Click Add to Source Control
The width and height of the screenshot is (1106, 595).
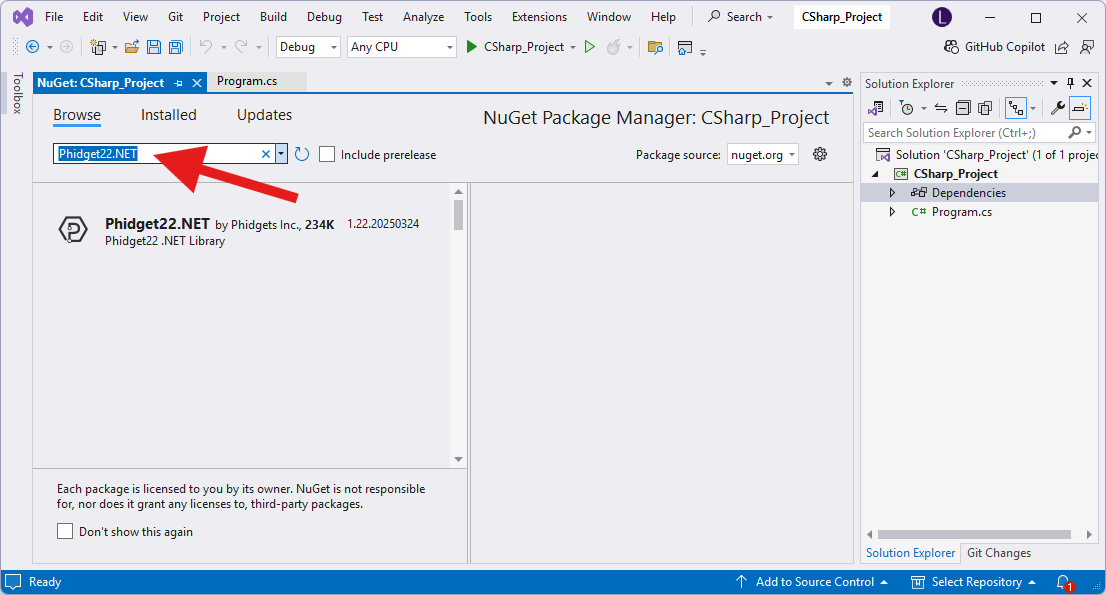812,582
